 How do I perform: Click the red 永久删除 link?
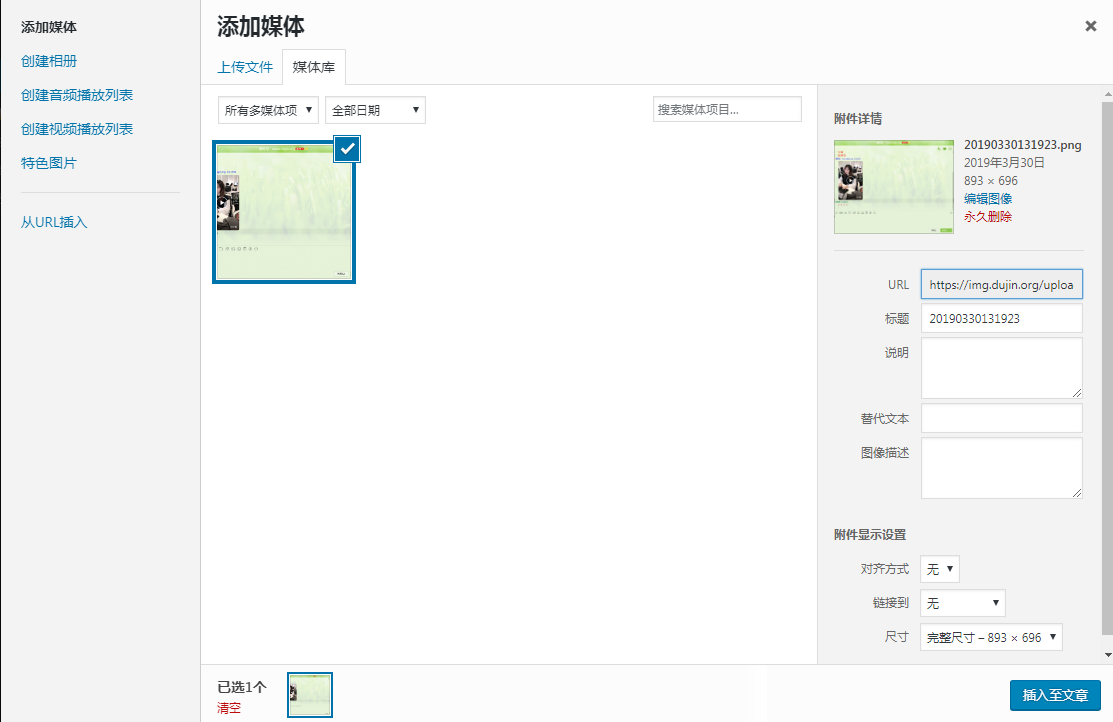[988, 217]
